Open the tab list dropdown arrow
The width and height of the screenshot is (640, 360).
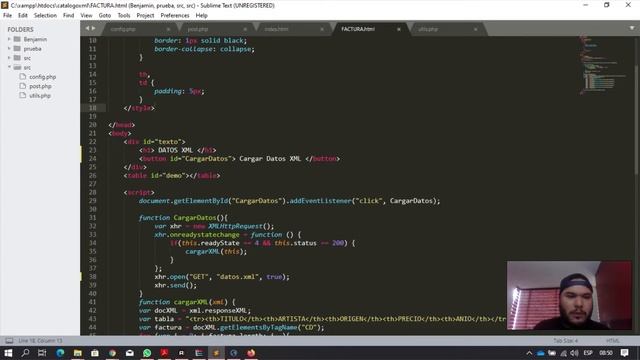632,28
